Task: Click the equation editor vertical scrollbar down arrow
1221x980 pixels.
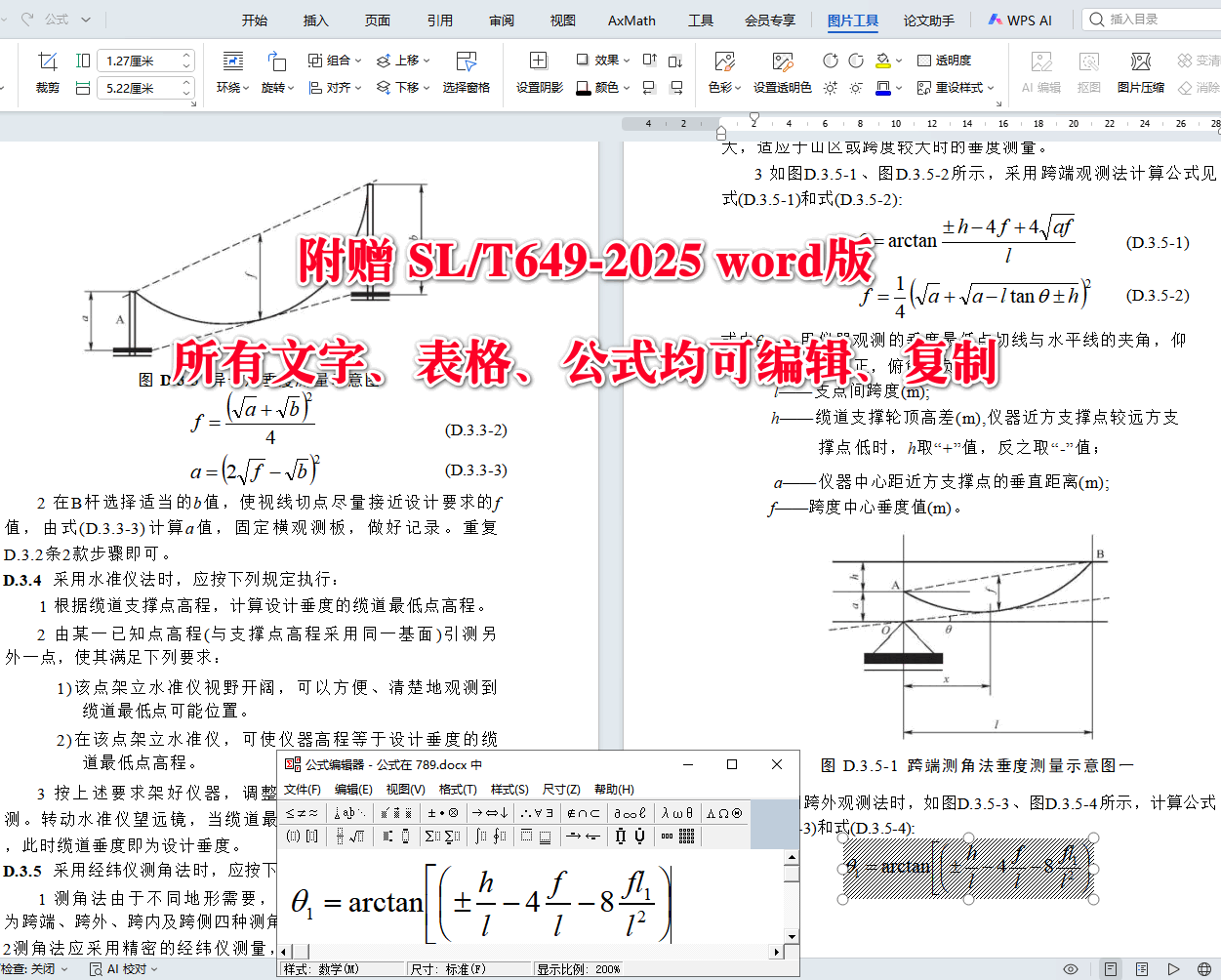Action: click(x=792, y=936)
